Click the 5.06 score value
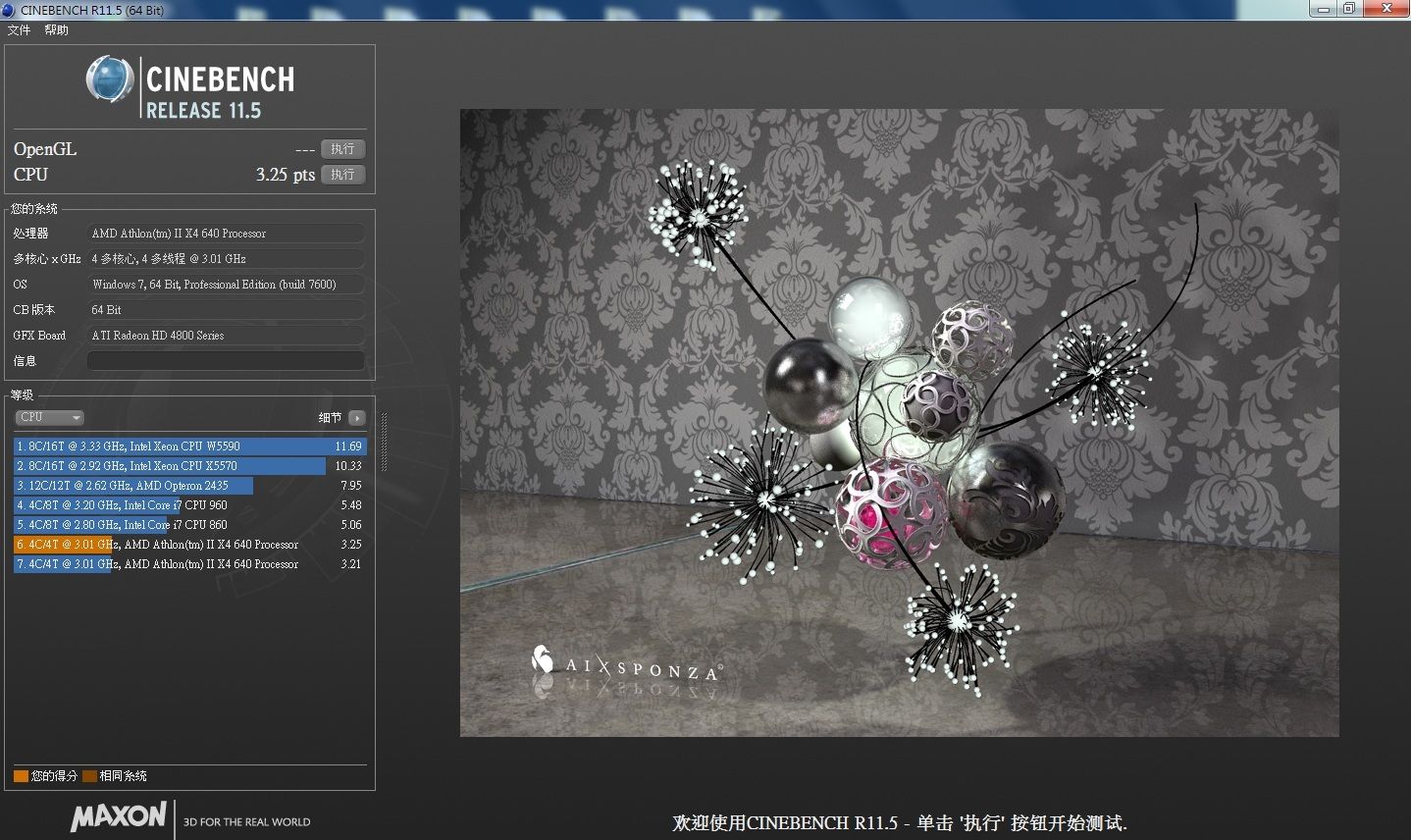1411x840 pixels. [x=351, y=525]
